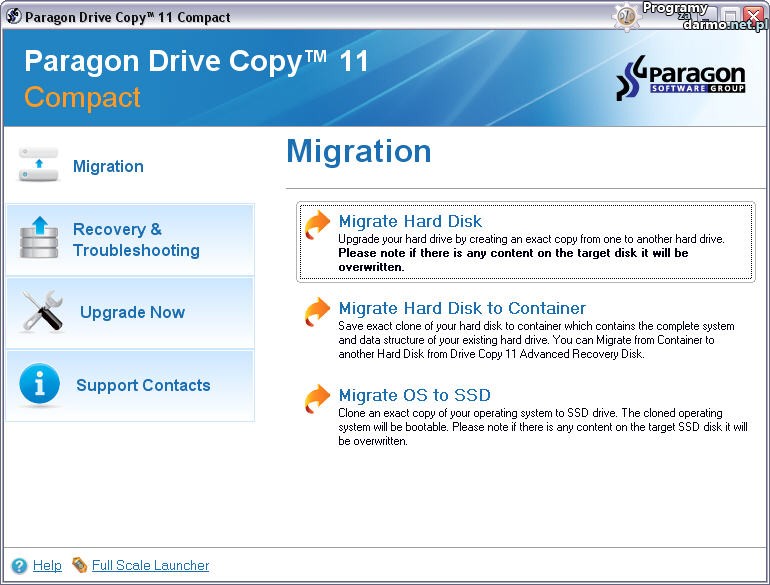Open the Support Contacts section
The width and height of the screenshot is (770, 585).
coord(143,385)
